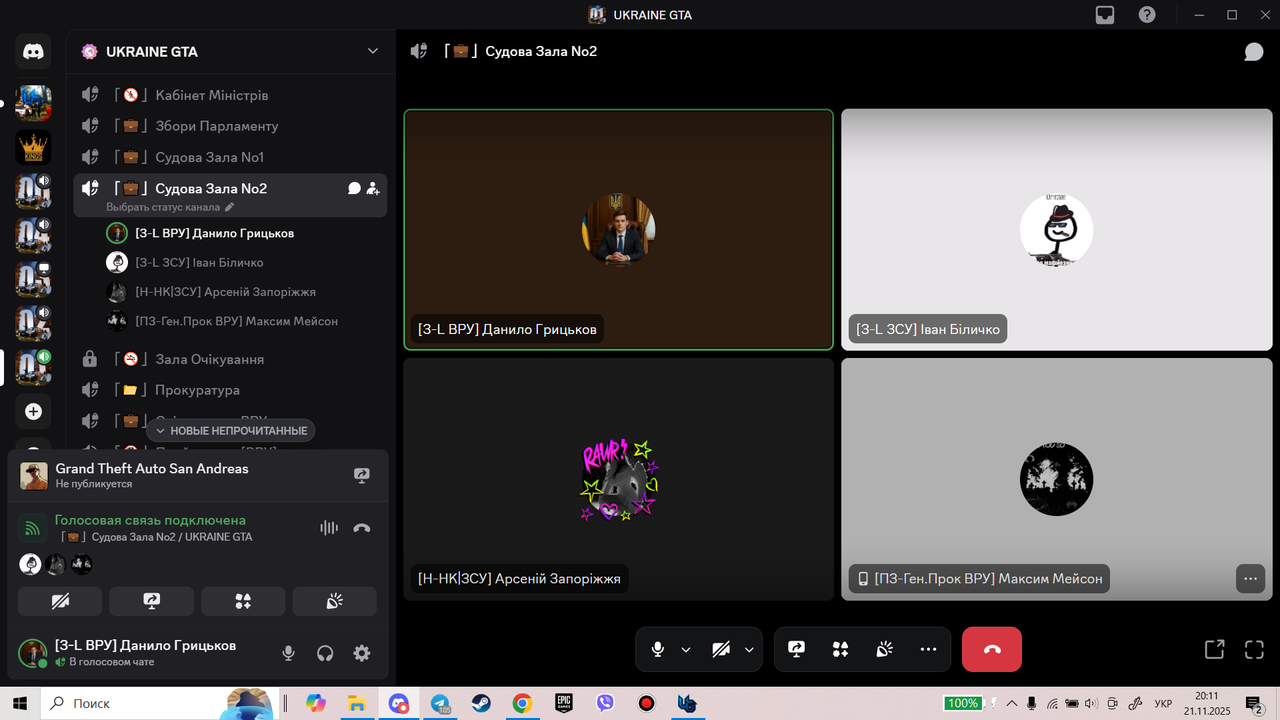Toggle microphone mute in user panel
1280x720 pixels.
(x=288, y=653)
